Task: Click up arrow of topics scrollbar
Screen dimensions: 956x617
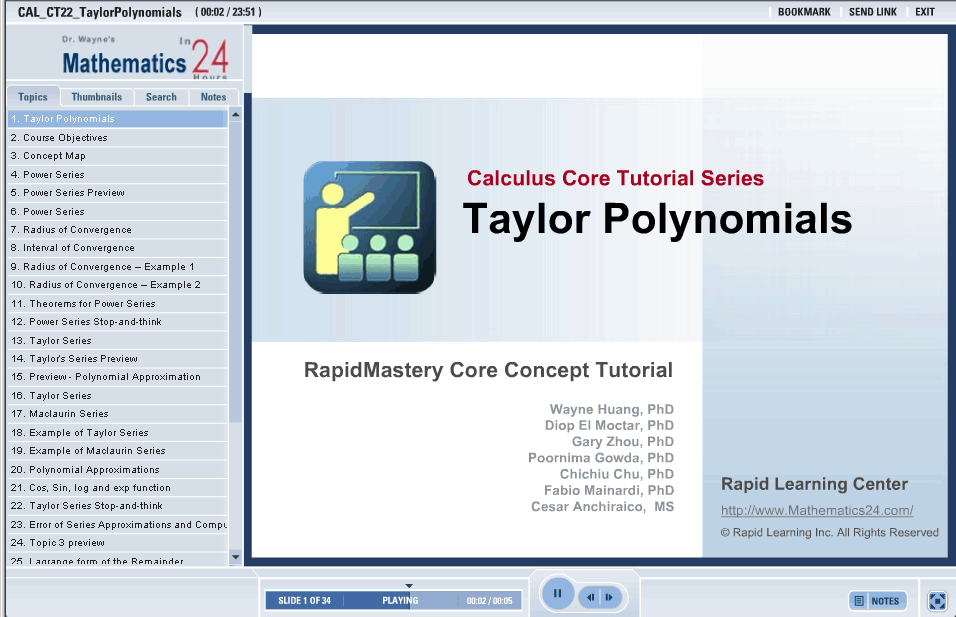Action: pyautogui.click(x=235, y=115)
